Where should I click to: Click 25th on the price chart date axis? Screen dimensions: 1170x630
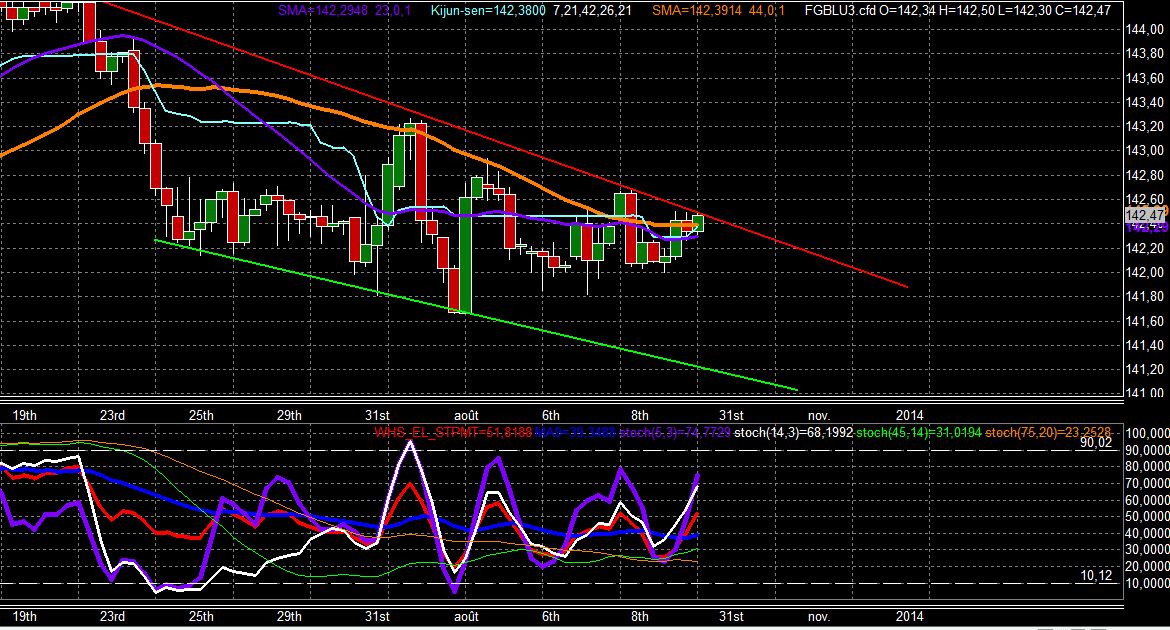click(201, 415)
